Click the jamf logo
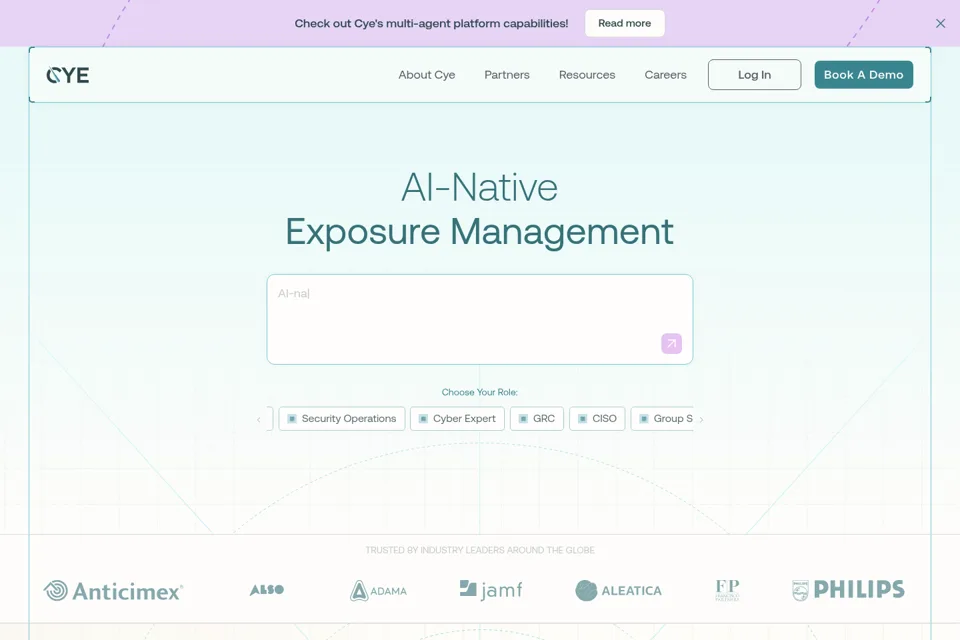 [x=491, y=590]
